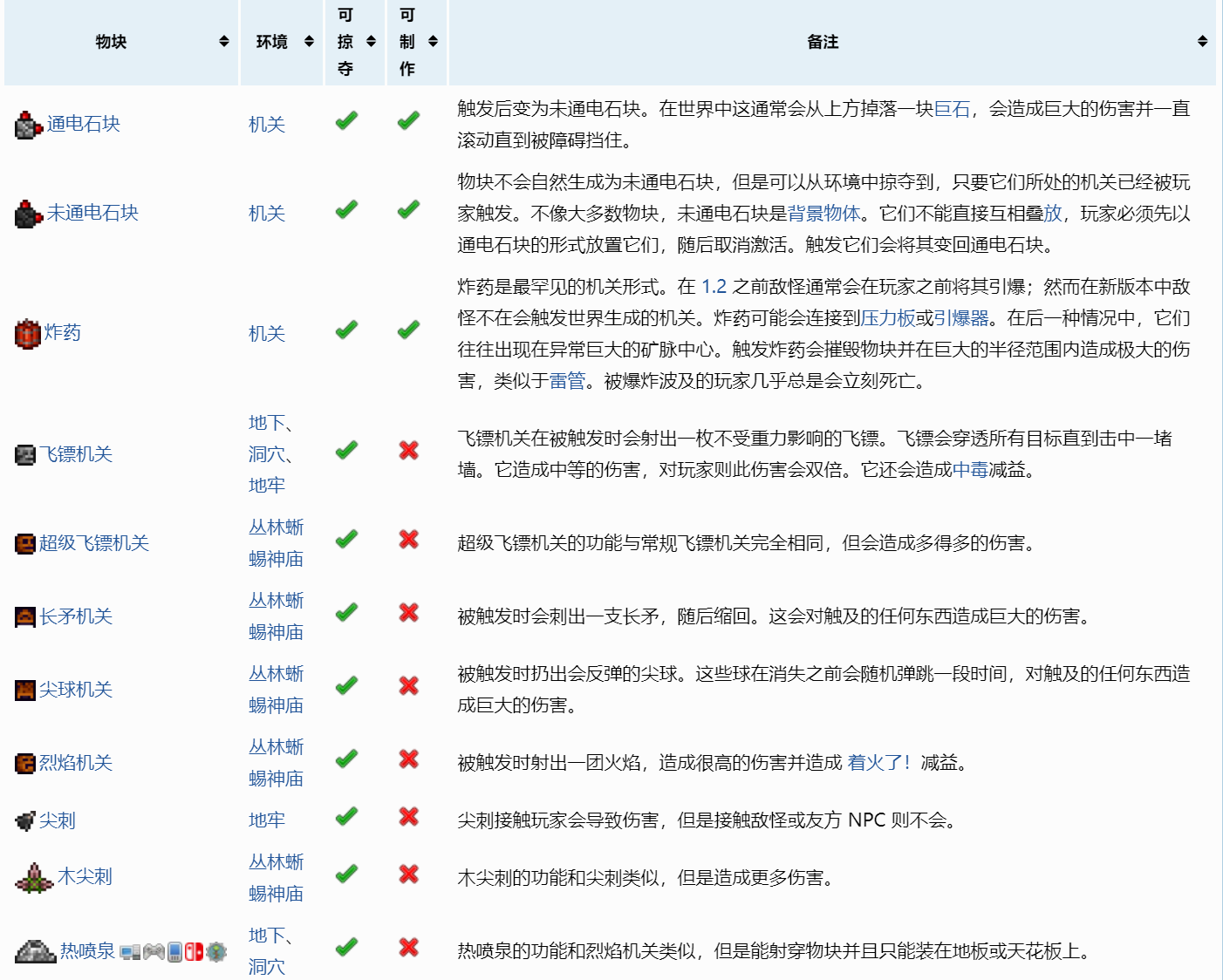Screen dimensions: 1223x980
Task: Open the 1.2 version link
Action: point(714,287)
